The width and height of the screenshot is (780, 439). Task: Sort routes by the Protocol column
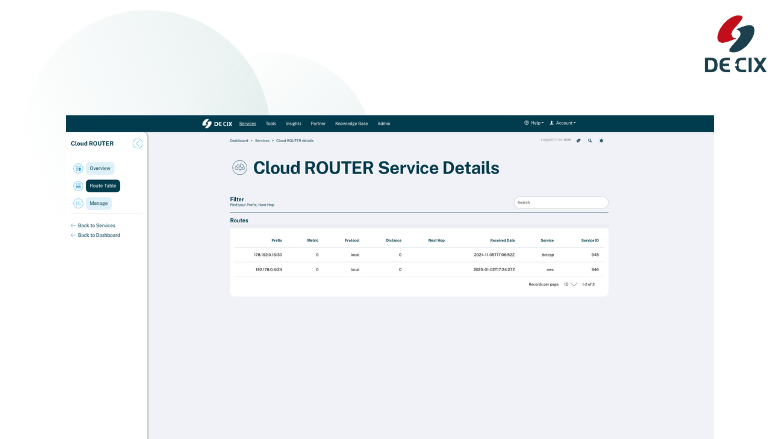352,241
